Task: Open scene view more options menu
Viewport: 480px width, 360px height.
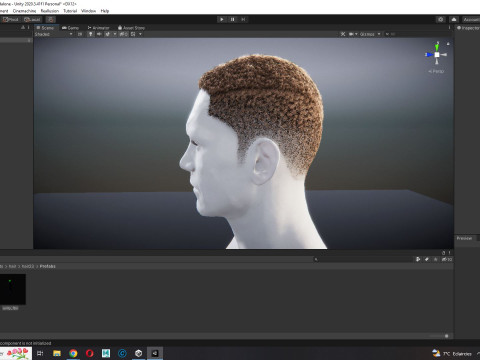Action: 449,28
